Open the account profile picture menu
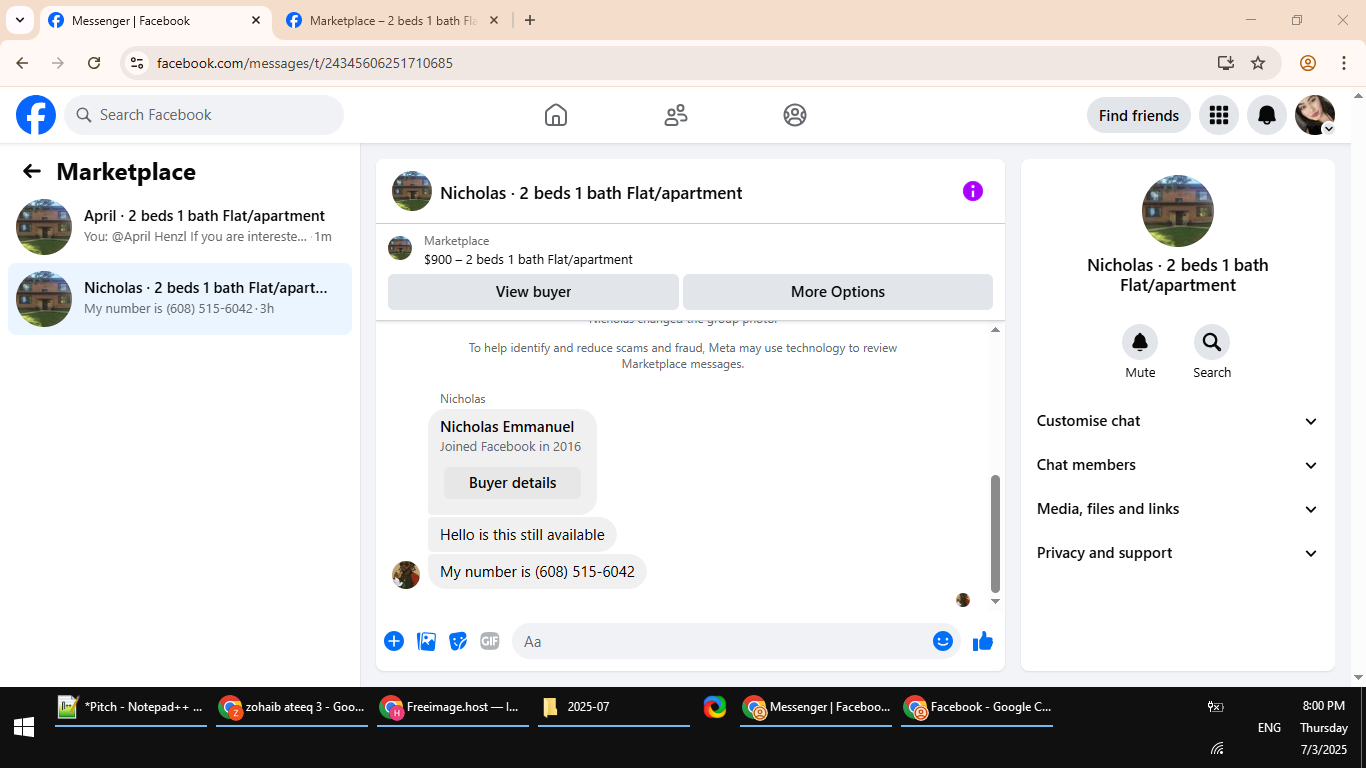Image resolution: width=1366 pixels, height=768 pixels. 1315,115
